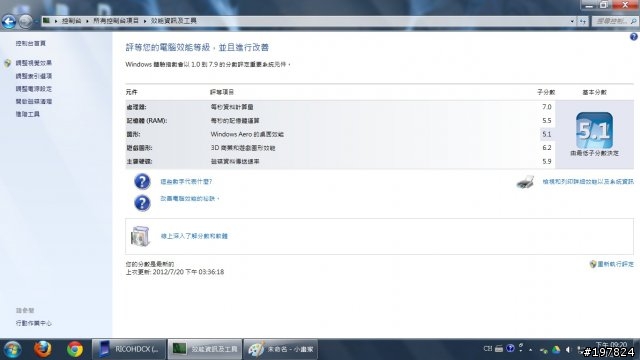Click the address bar's green monitor icon
Viewport: 640px width, 360px height.
[47, 20]
